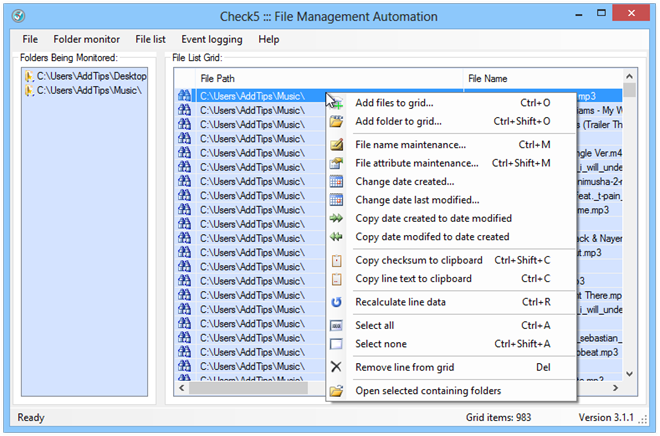Select Recalculate line data

coord(451,302)
